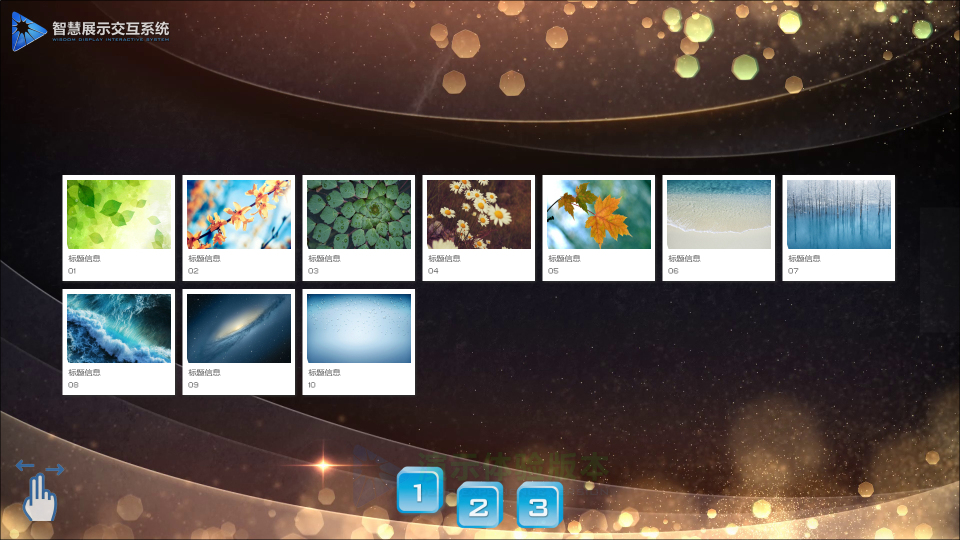Jump to page 3 cube button

point(539,506)
